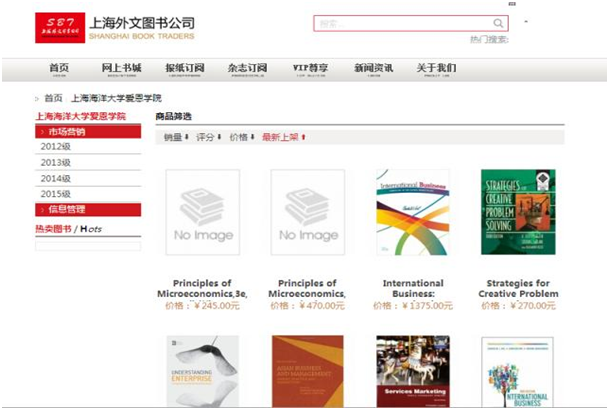The height and width of the screenshot is (410, 609).
Task: Click the red SBT logo
Action: pos(60,28)
